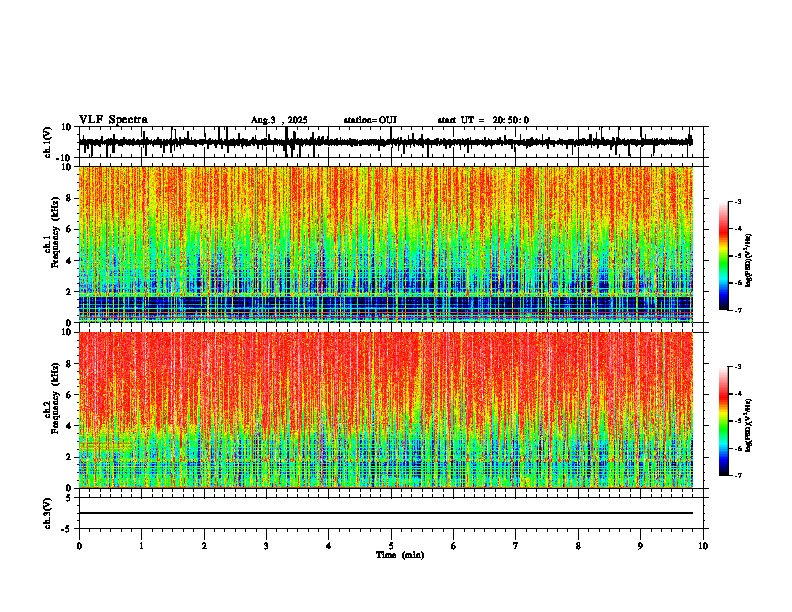Click the "4" kHz tick on ch.2 spectrogram
This screenshot has height=612, width=792.
[69, 426]
